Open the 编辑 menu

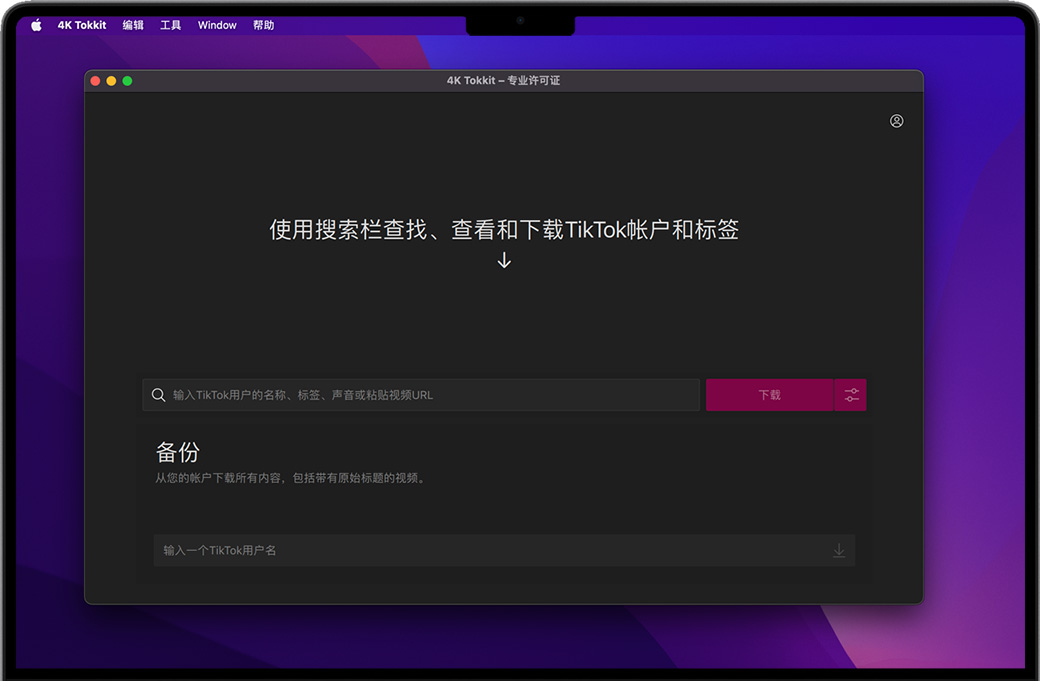pos(133,25)
